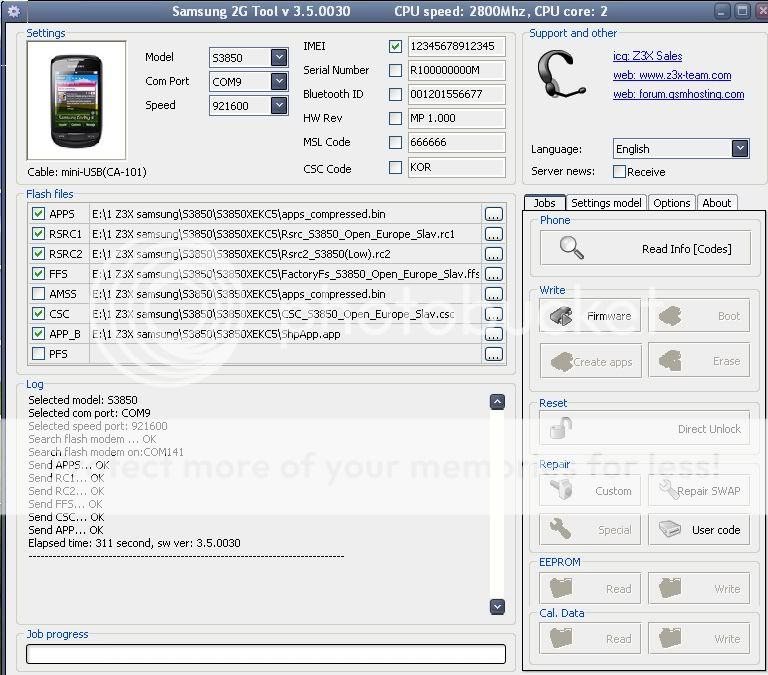Uncheck the RSRC2 flash file checkbox
The height and width of the screenshot is (675, 768).
pos(38,253)
